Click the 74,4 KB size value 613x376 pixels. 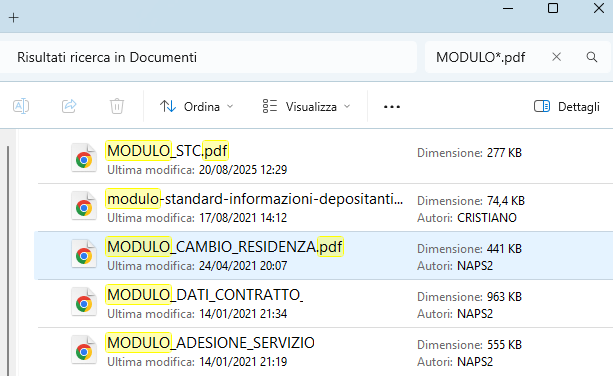coord(506,201)
